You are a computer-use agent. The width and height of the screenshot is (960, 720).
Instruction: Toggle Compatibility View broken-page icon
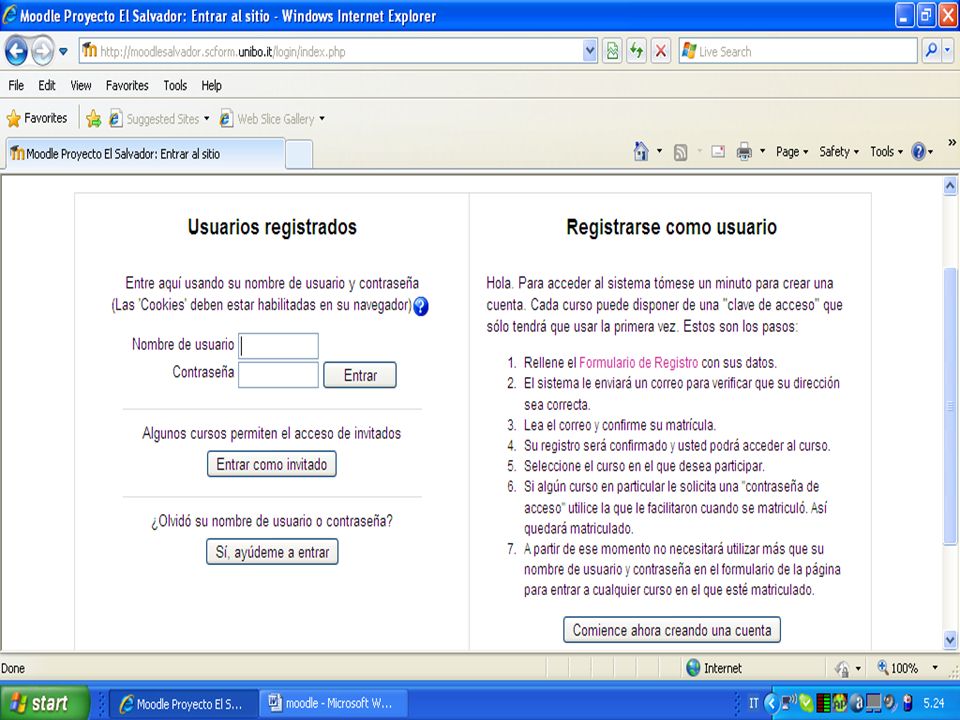pyautogui.click(x=612, y=51)
